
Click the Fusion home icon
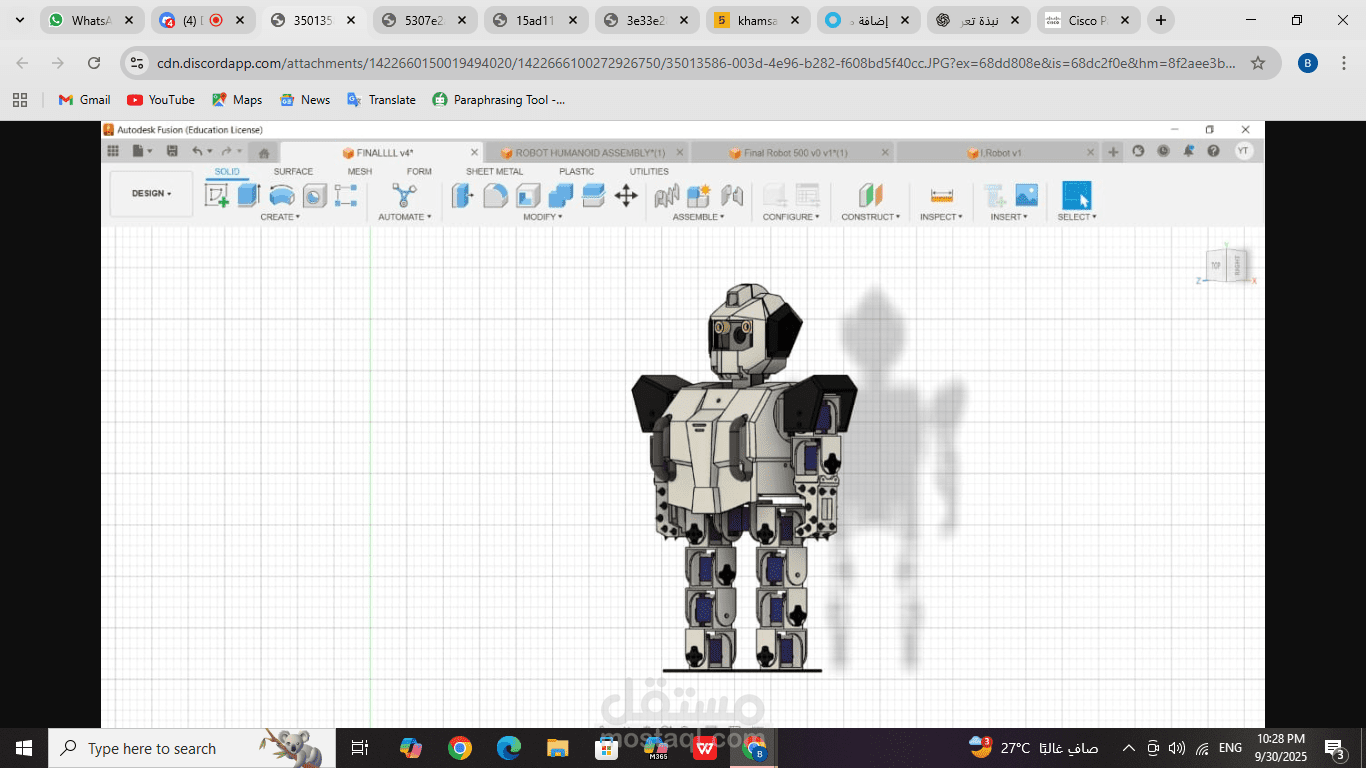tap(263, 153)
